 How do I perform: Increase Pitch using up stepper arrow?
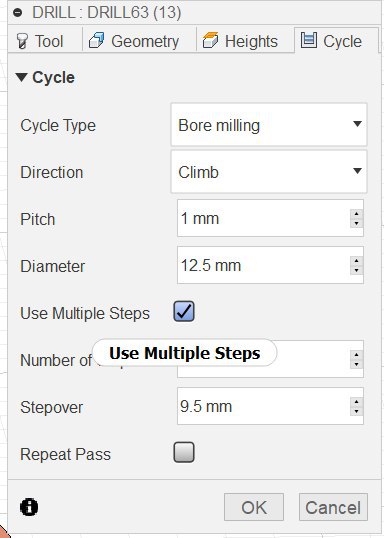(x=357, y=214)
